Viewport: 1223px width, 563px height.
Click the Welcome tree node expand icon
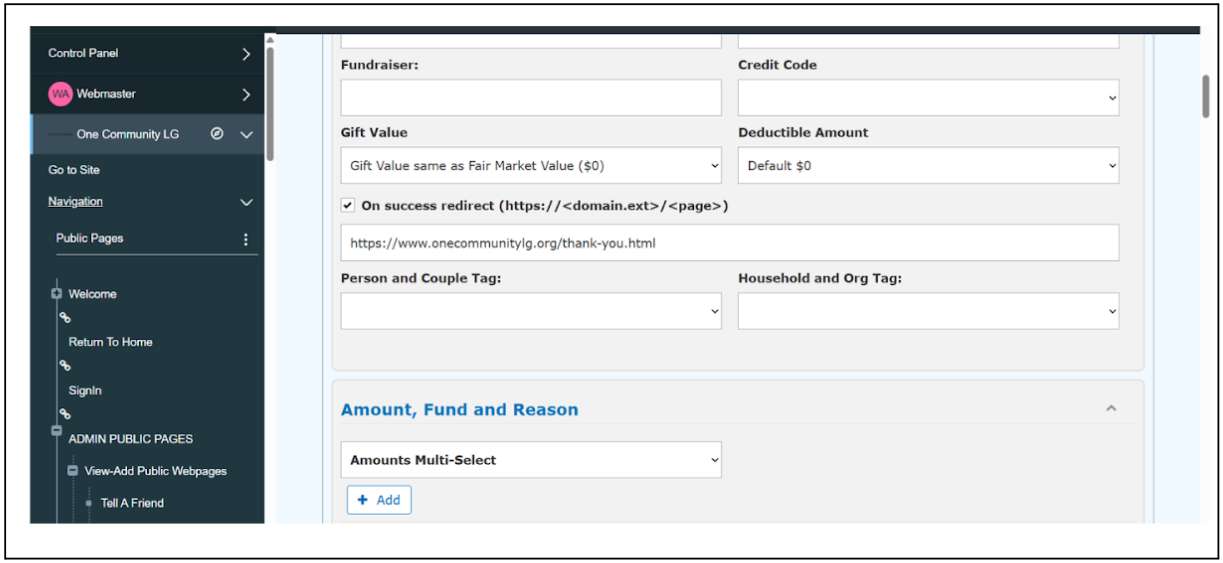[57, 294]
